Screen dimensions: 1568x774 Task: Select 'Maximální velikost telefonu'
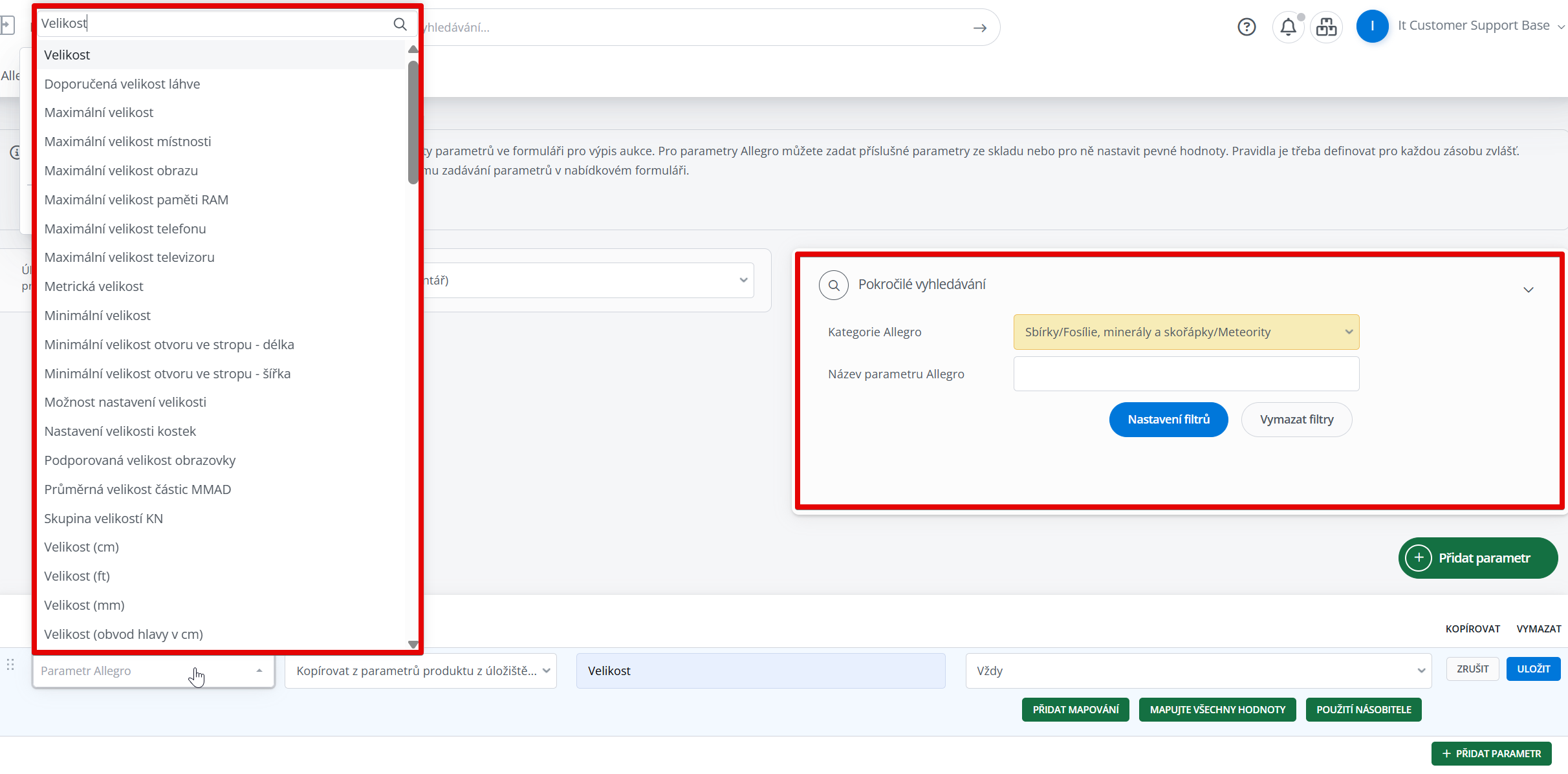pos(221,229)
